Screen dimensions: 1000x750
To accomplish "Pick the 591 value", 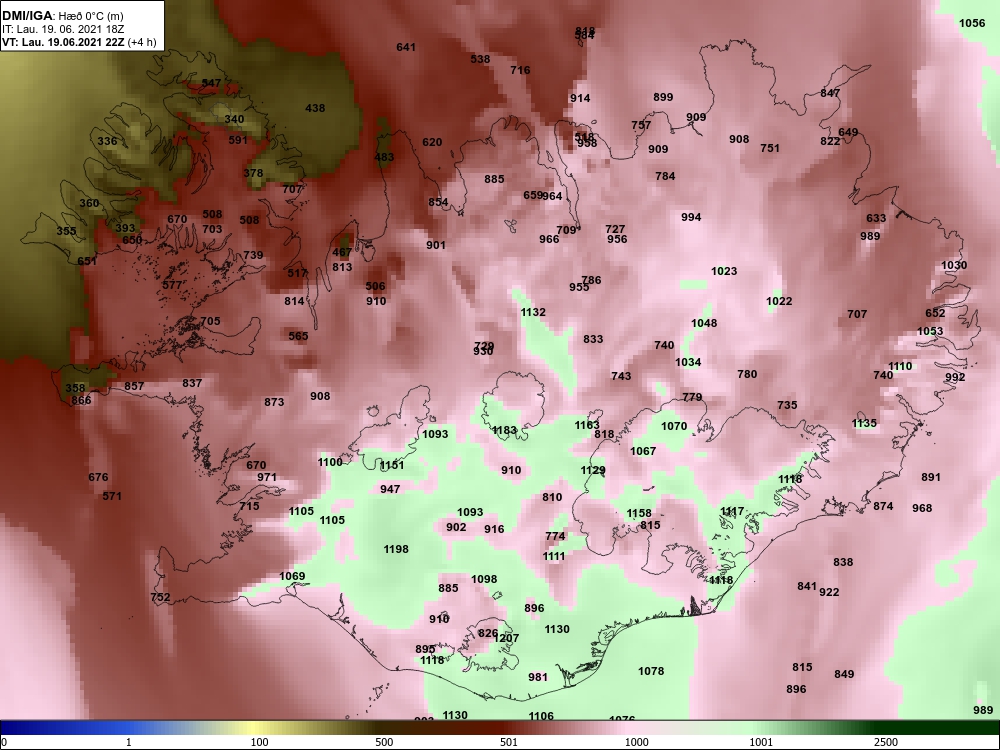I will pos(238,140).
